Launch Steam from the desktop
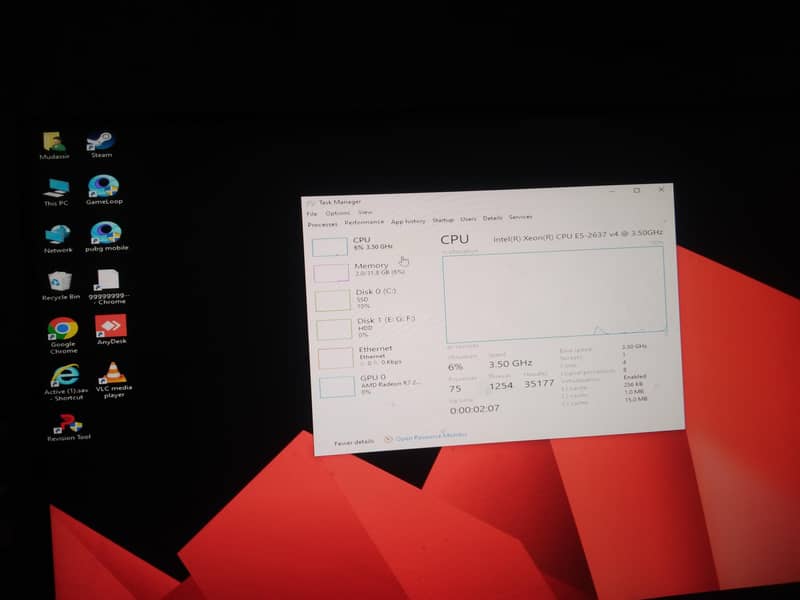This screenshot has width=800, height=600. coord(102,140)
